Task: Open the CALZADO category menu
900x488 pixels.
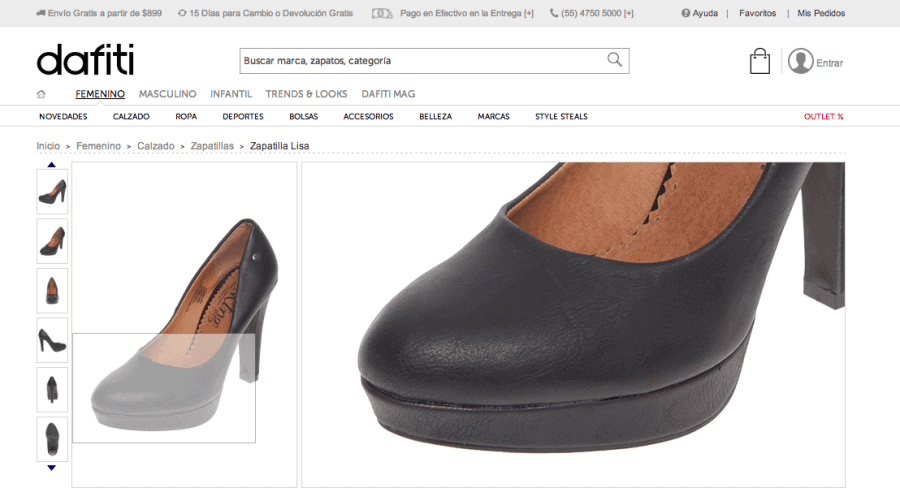Action: click(x=131, y=116)
